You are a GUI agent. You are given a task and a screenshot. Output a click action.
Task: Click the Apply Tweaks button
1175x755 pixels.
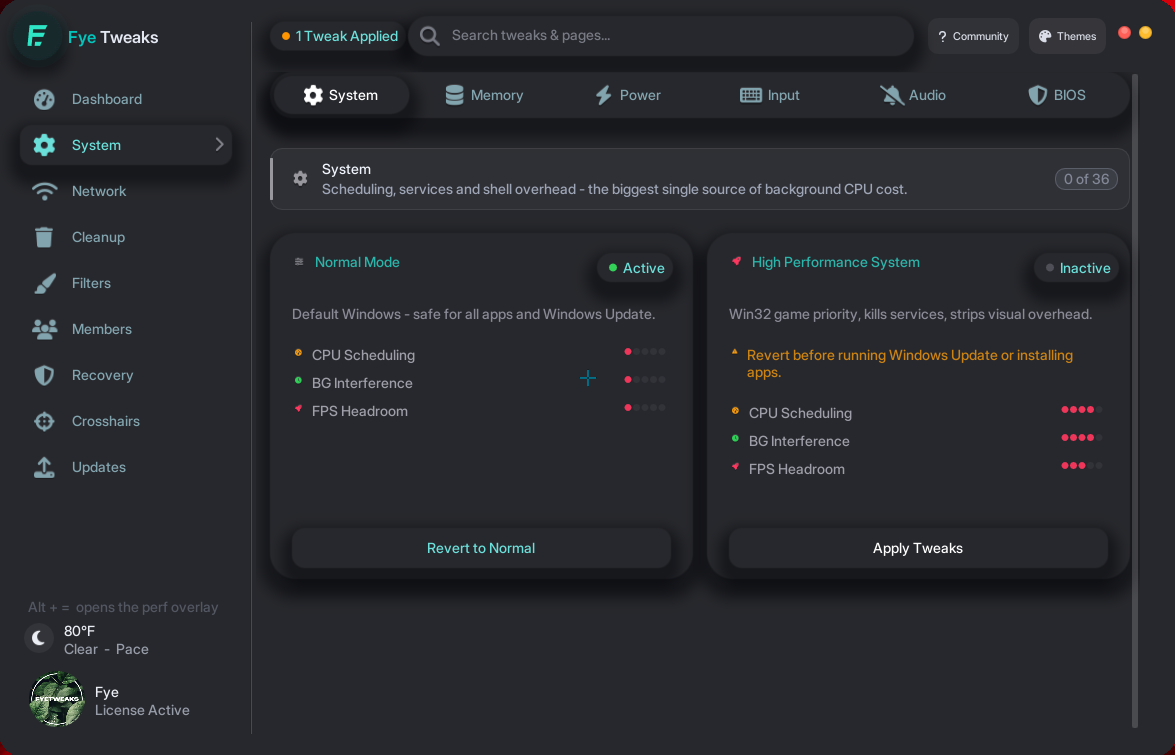pyautogui.click(x=918, y=548)
